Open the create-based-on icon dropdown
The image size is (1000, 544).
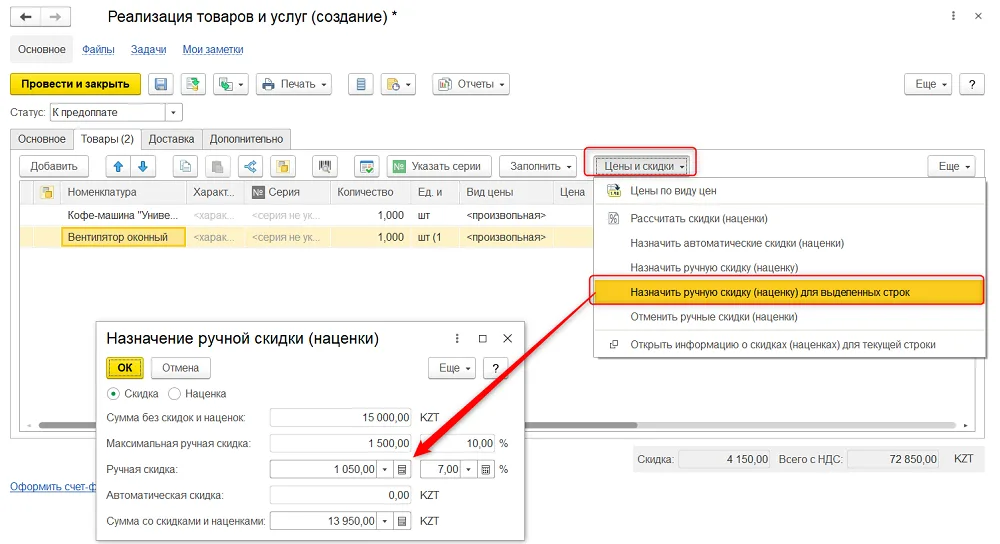[230, 84]
